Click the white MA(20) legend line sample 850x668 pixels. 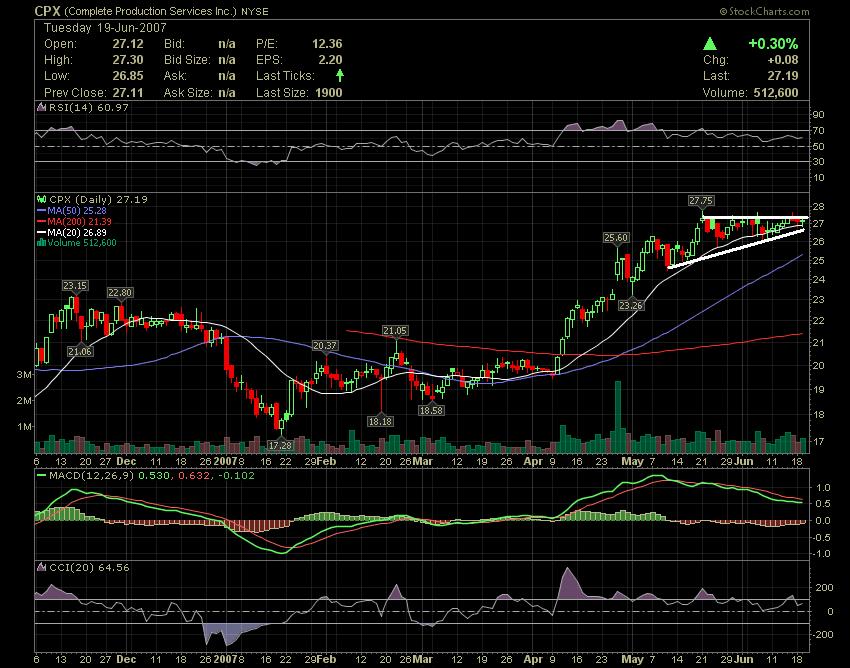point(42,232)
